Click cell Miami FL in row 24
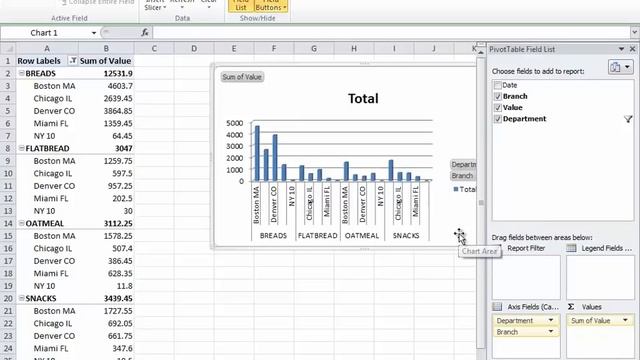The width and height of the screenshot is (640, 360). (x=47, y=349)
